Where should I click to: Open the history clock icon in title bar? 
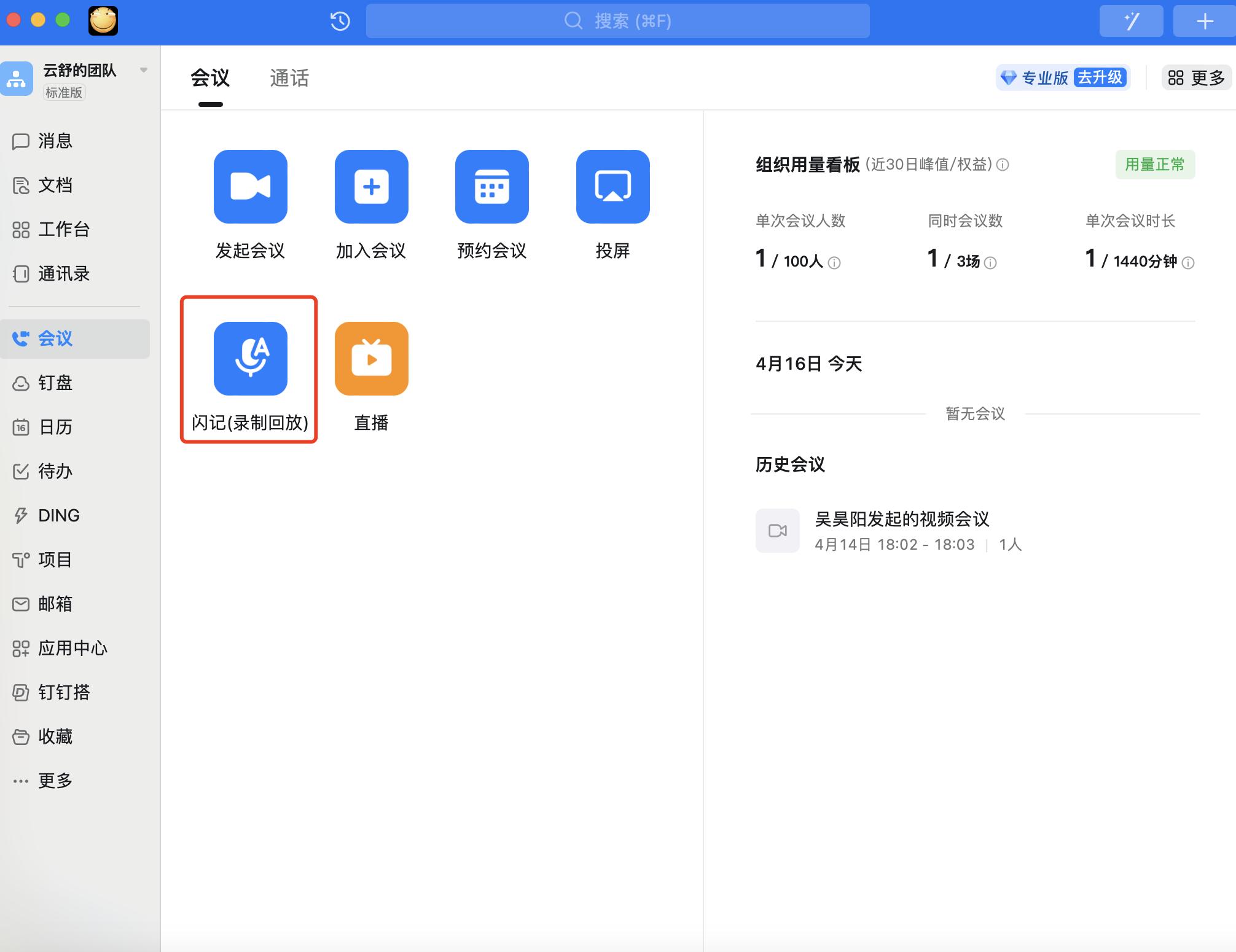[340, 21]
